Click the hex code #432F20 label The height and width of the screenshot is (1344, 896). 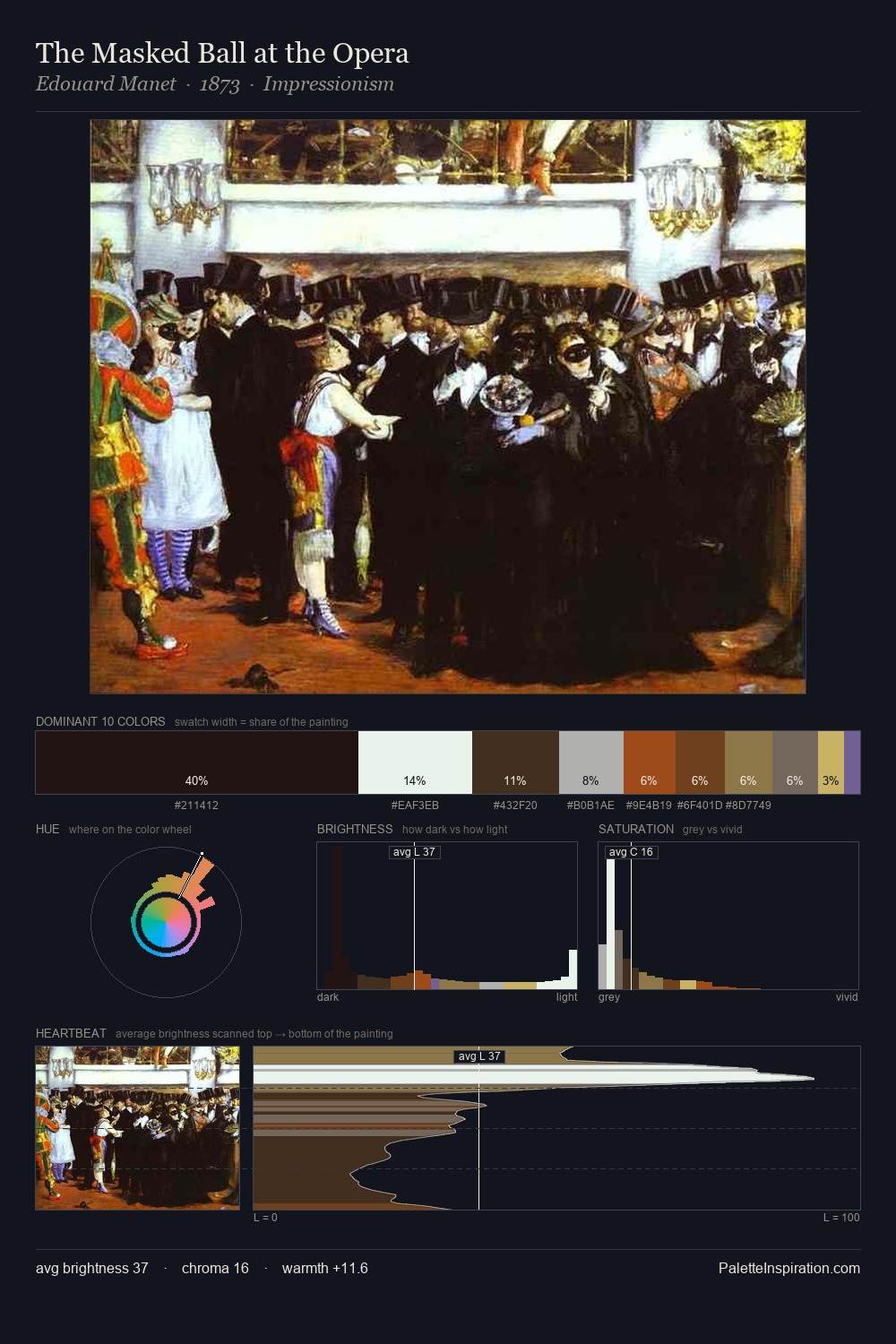click(x=515, y=806)
